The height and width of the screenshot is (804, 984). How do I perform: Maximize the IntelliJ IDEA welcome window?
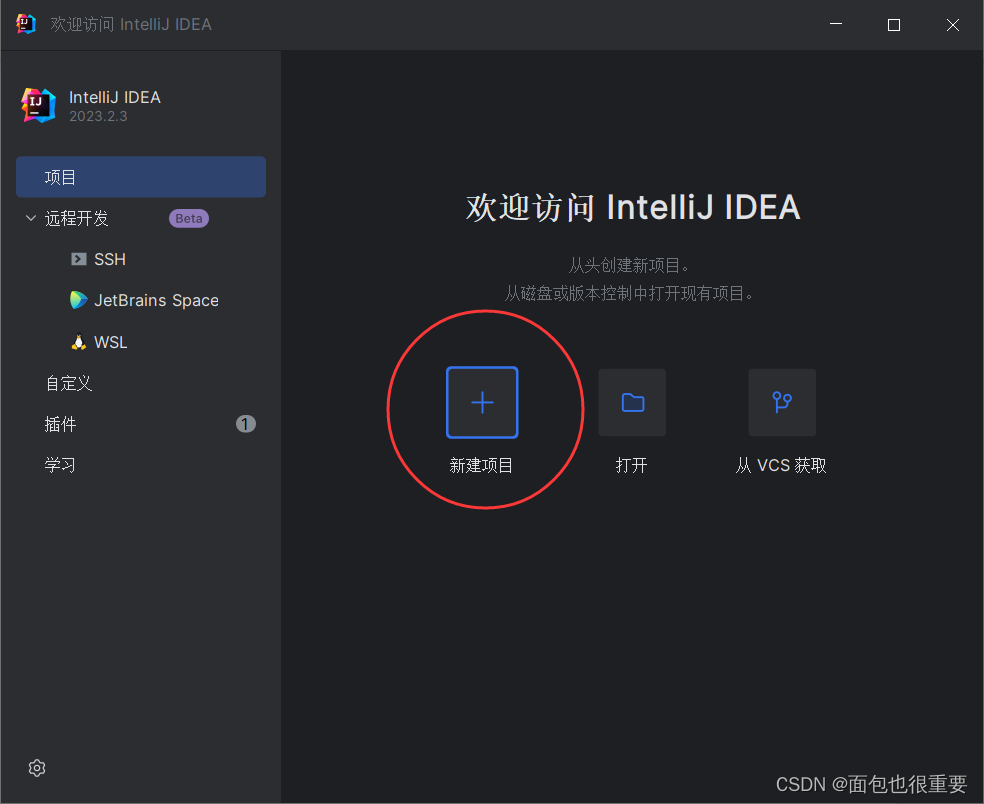click(x=894, y=24)
